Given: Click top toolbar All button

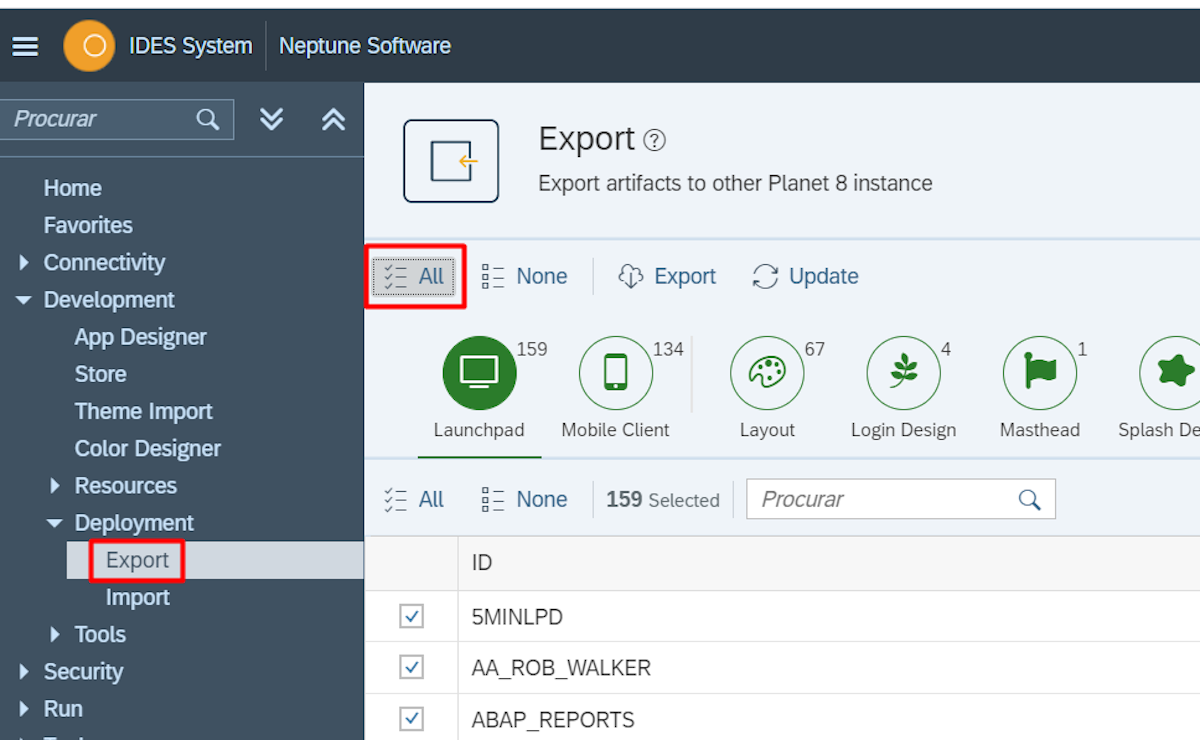Looking at the screenshot, I should [x=414, y=277].
